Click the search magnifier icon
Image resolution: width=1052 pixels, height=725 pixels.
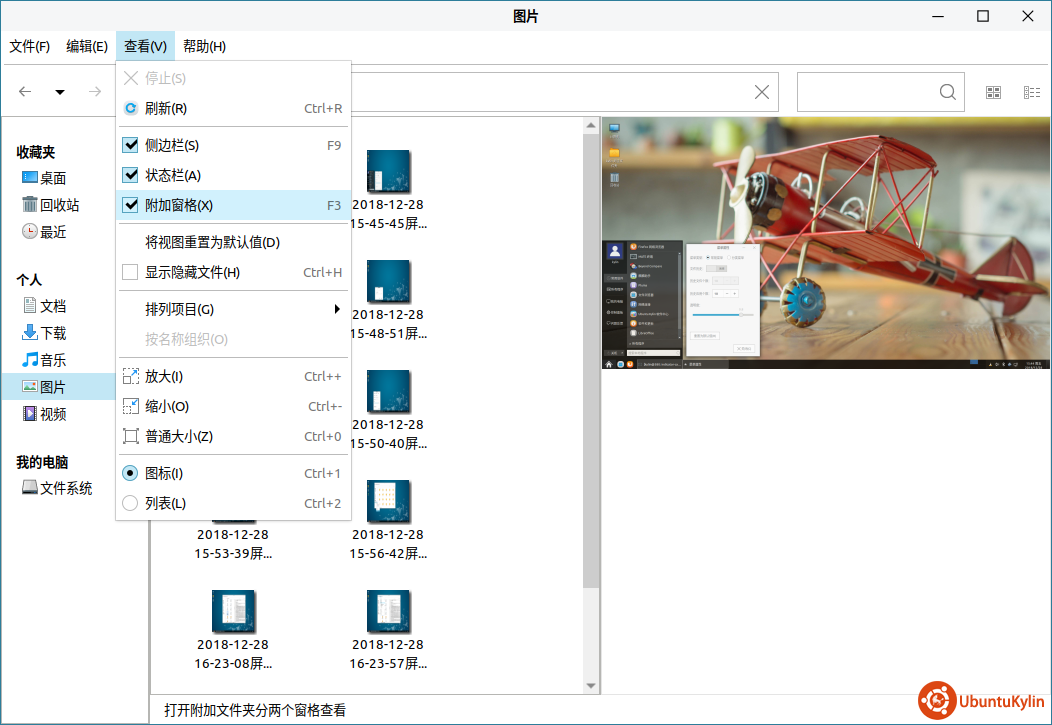tap(948, 92)
